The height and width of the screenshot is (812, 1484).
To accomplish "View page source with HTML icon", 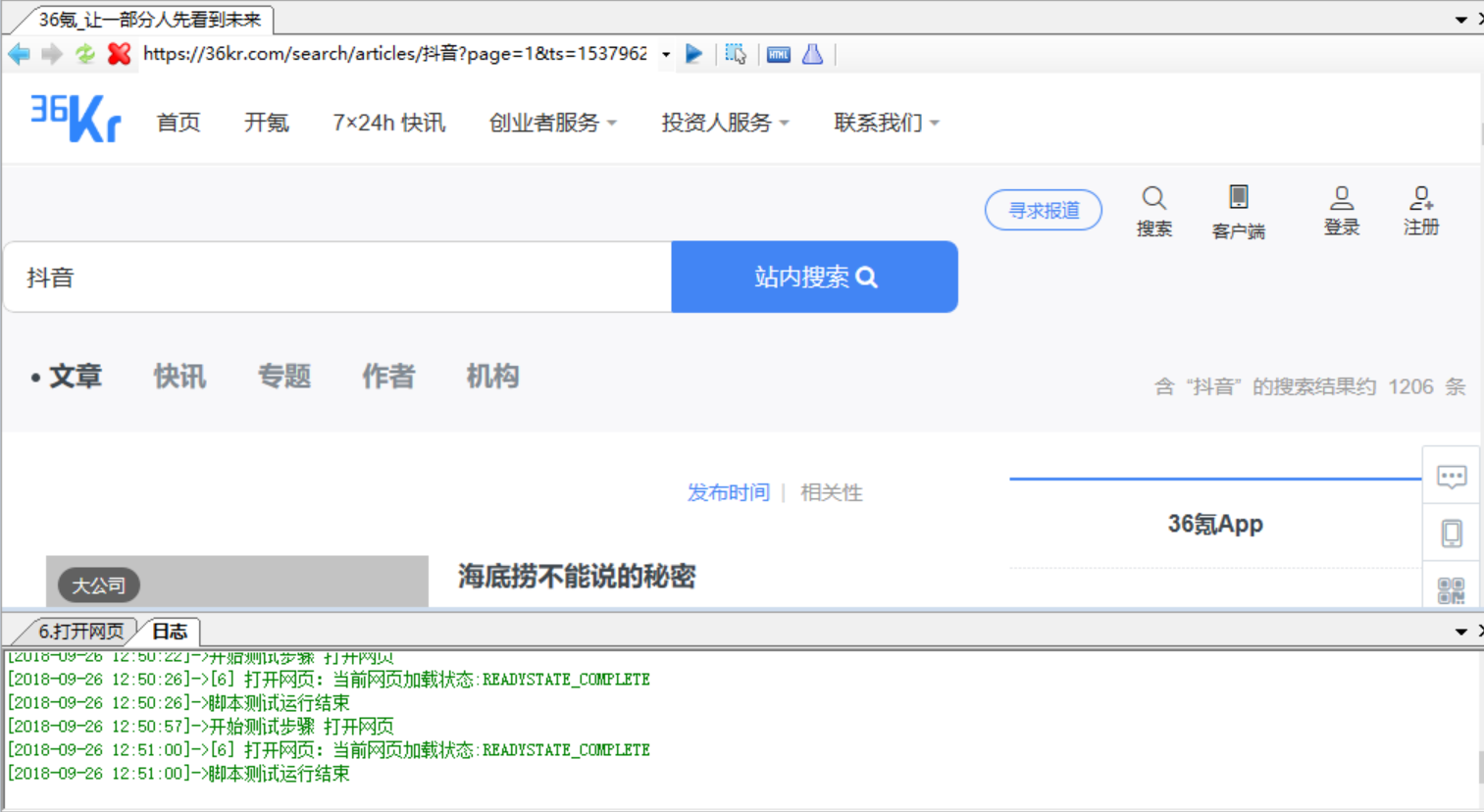I will click(779, 55).
